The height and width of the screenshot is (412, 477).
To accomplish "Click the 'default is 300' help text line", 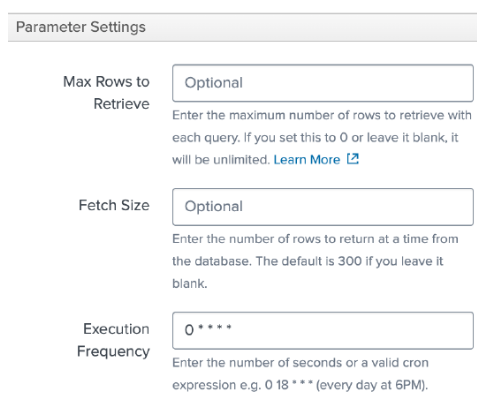I will point(307,261).
